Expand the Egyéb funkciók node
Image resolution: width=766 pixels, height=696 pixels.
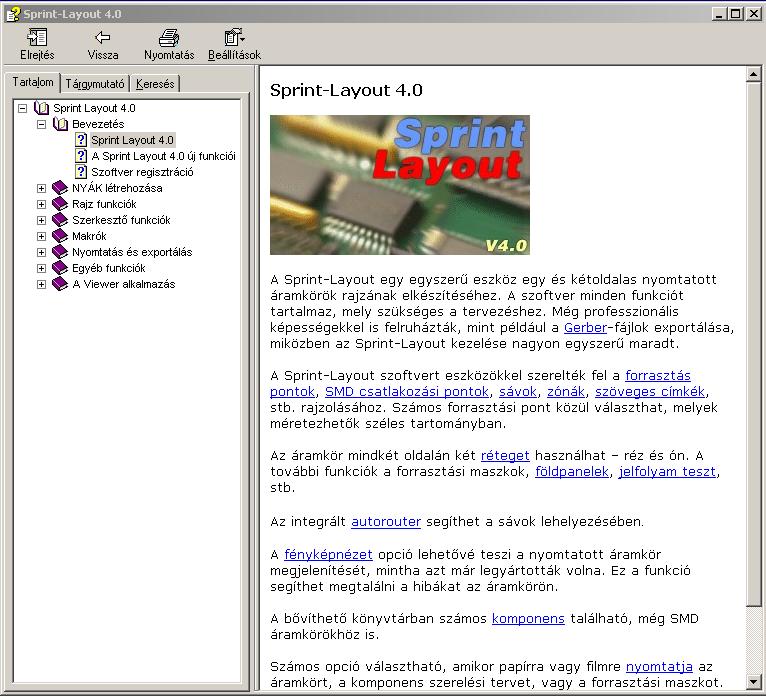tap(42, 269)
